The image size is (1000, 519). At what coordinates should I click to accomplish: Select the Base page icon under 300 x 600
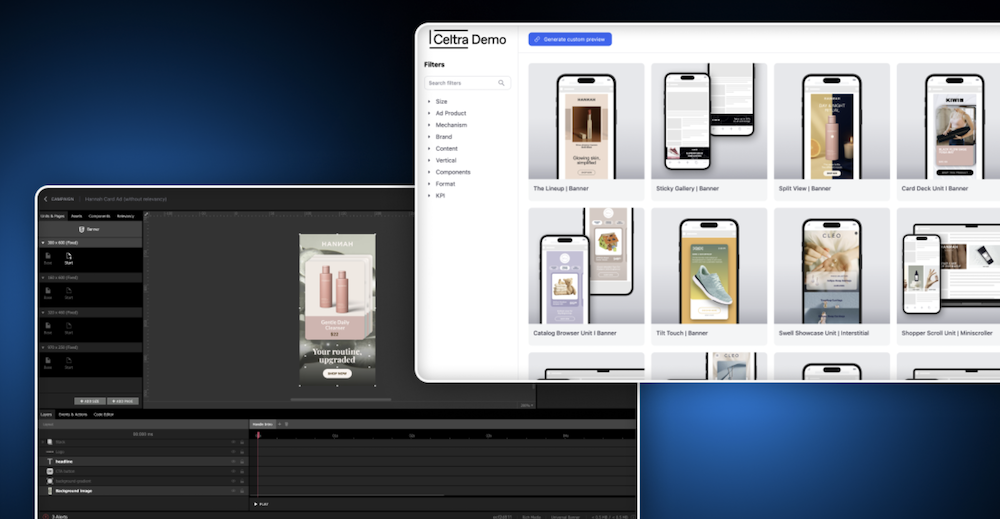point(48,258)
